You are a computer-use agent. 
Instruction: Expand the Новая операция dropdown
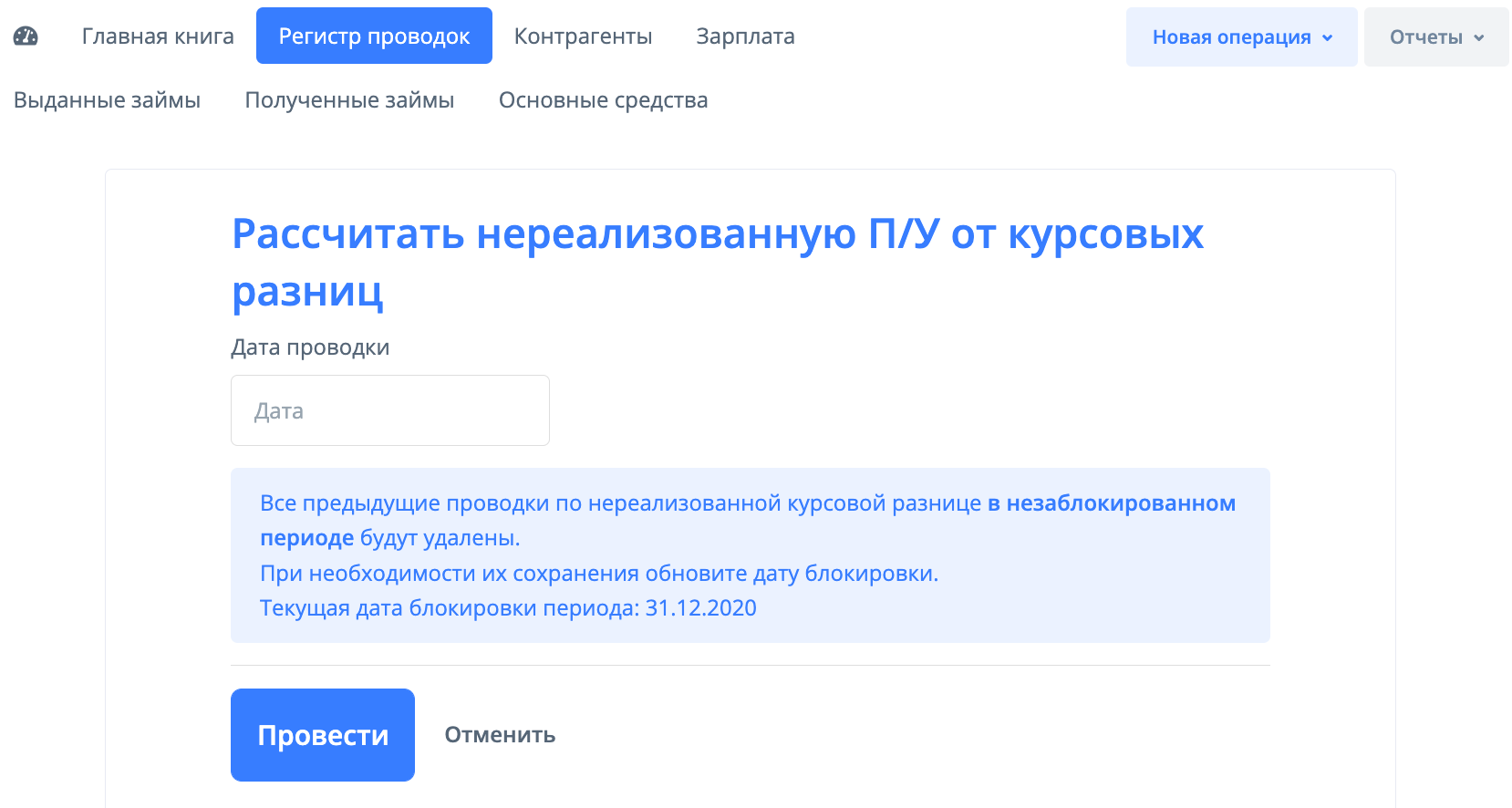(1242, 37)
